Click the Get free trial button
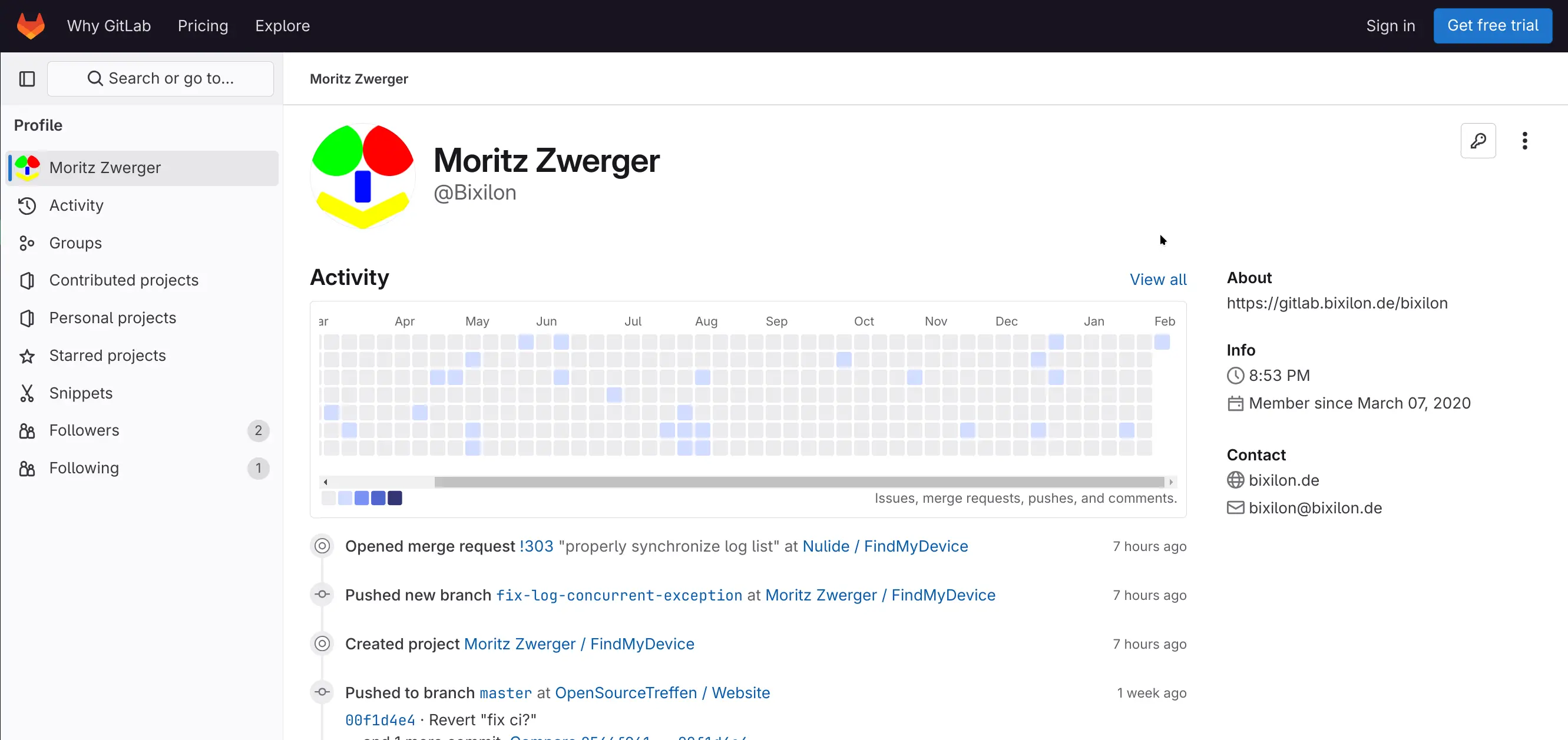This screenshot has width=1568, height=740. coord(1492,25)
